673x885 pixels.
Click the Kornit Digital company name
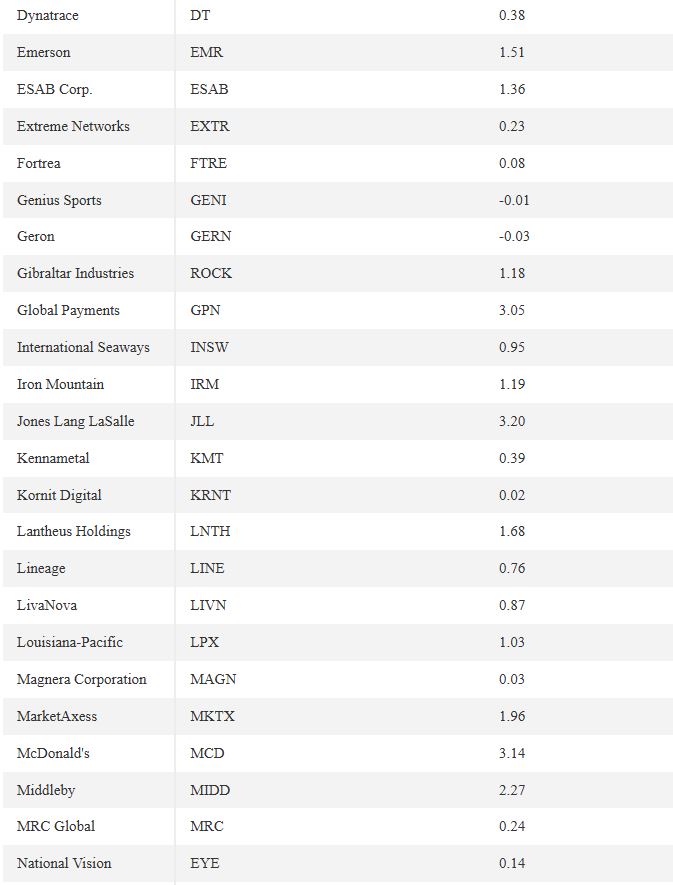point(59,496)
